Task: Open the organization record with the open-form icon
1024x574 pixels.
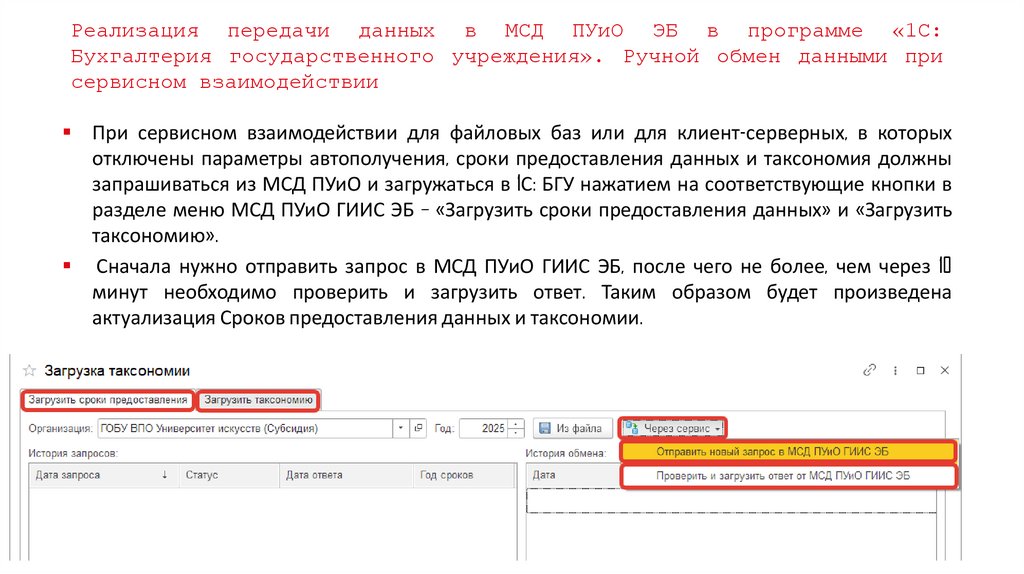Action: [419, 428]
